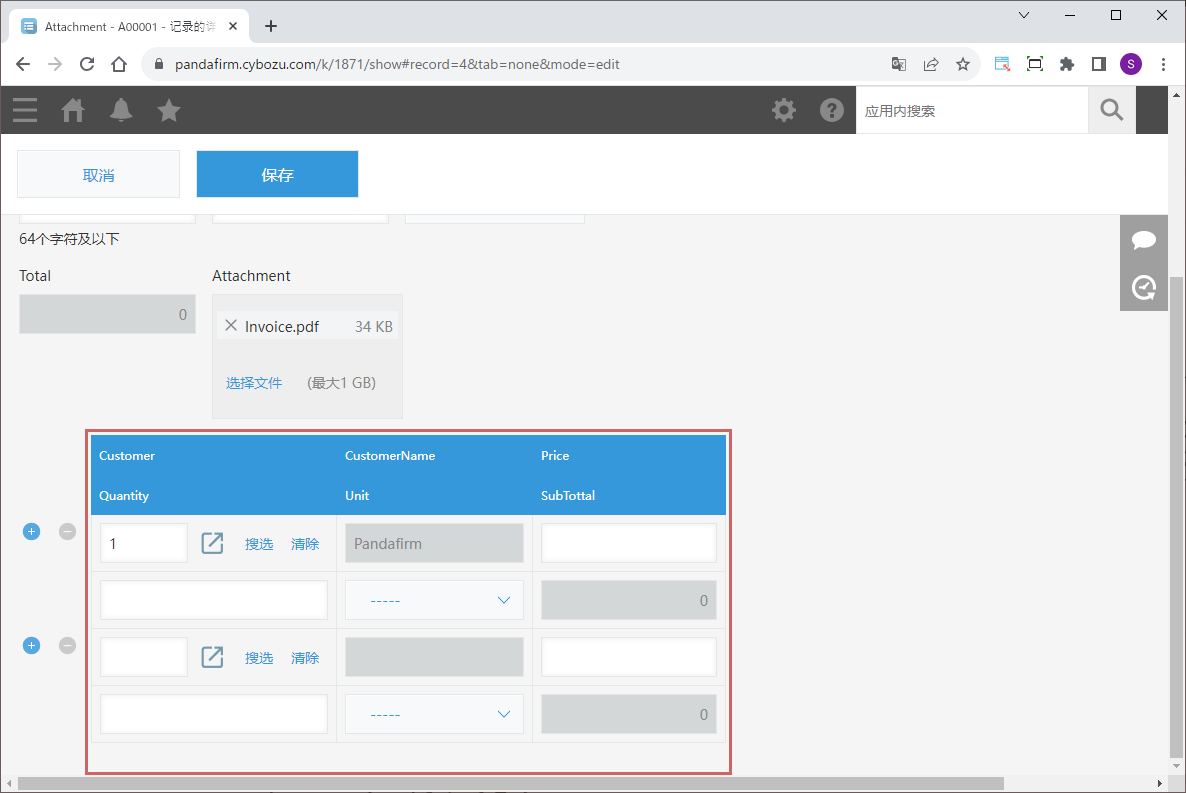Open the help question mark icon
Screen dimensions: 1186x793
[x=832, y=110]
